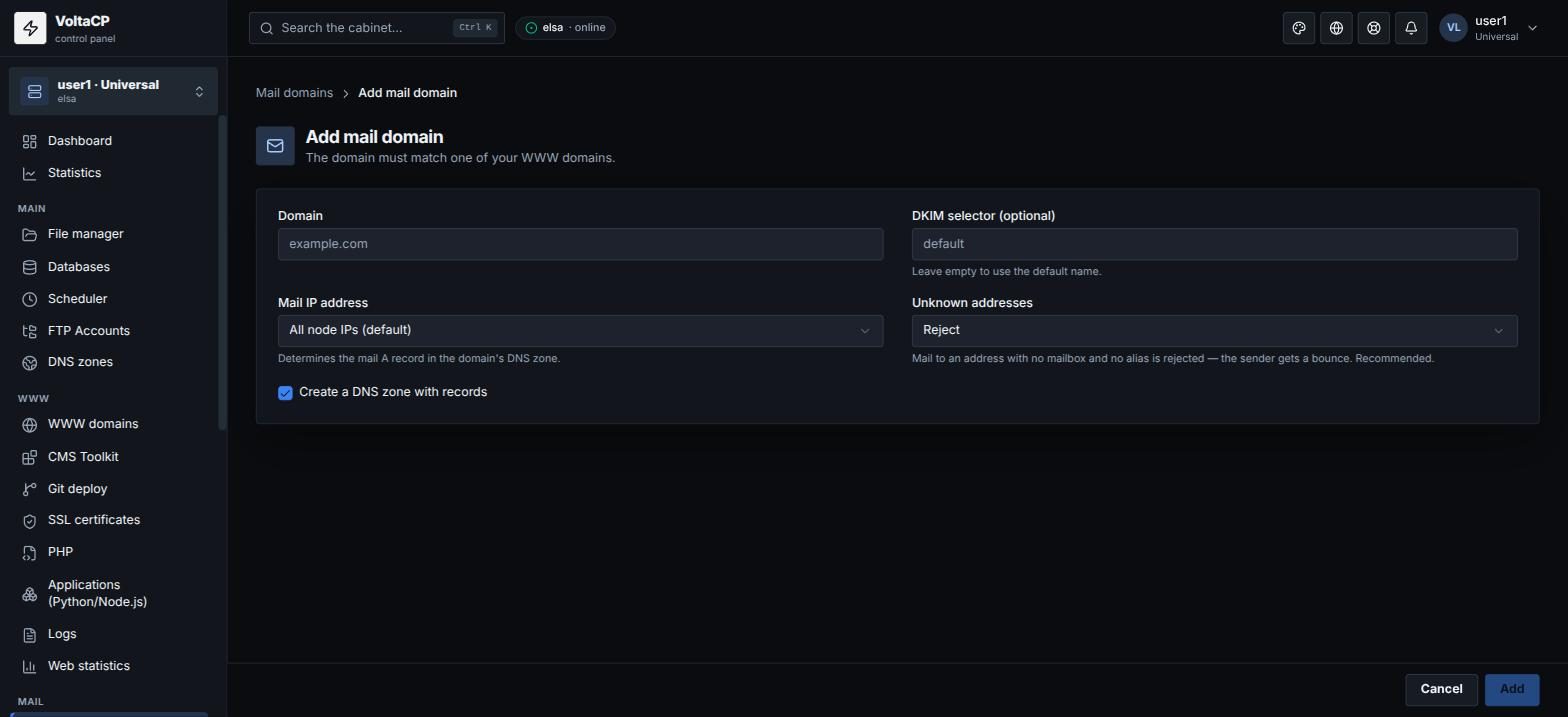Viewport: 1568px width, 717px height.
Task: Open the language globe icon
Action: (x=1336, y=28)
